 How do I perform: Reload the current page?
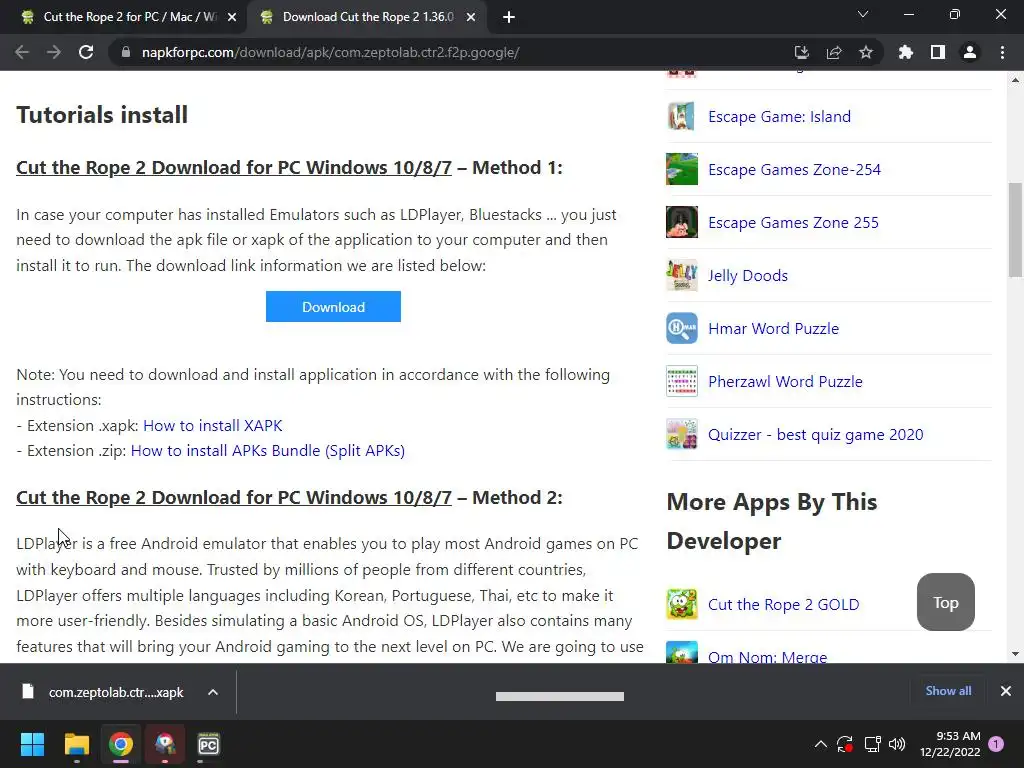pyautogui.click(x=86, y=52)
